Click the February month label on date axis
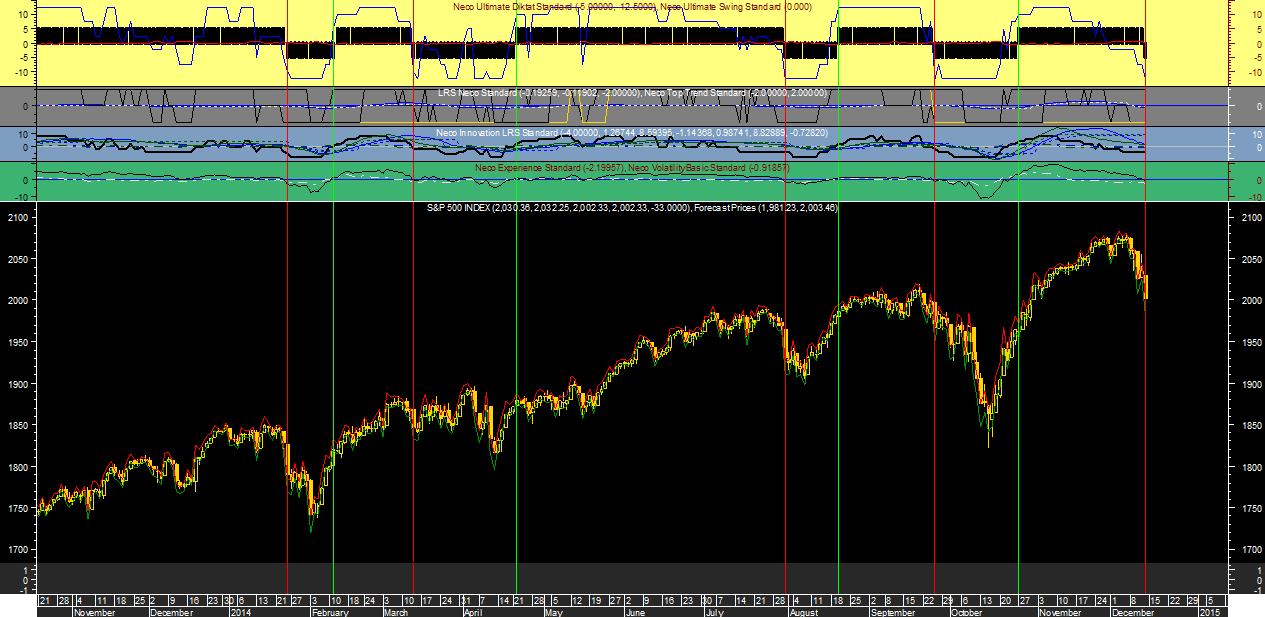The width and height of the screenshot is (1265, 617). [x=331, y=611]
